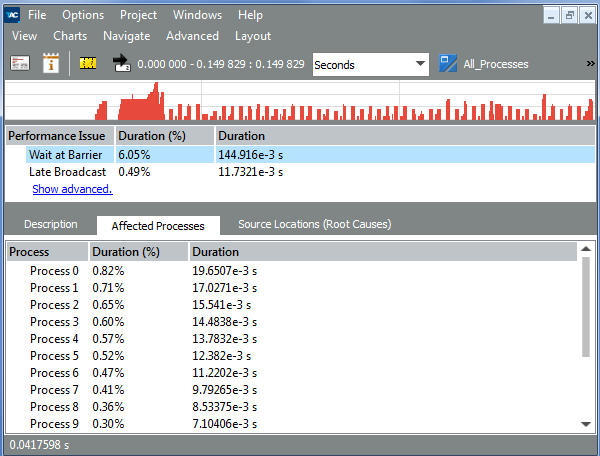Click the 7.10406e-3 s duration value
Image resolution: width=600 pixels, height=456 pixels.
pyautogui.click(x=225, y=424)
